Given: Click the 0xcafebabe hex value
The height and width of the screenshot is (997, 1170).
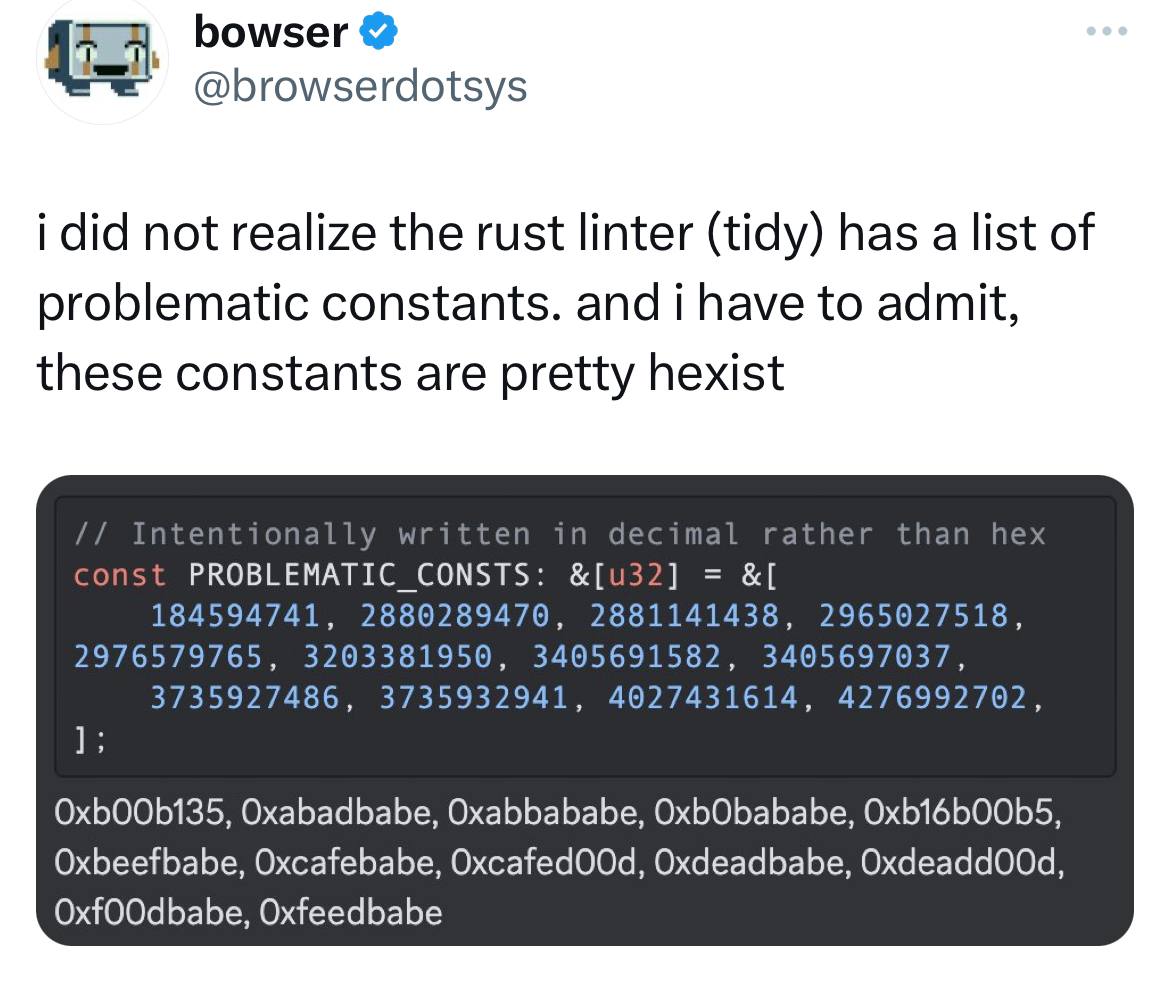Looking at the screenshot, I should click(x=346, y=863).
